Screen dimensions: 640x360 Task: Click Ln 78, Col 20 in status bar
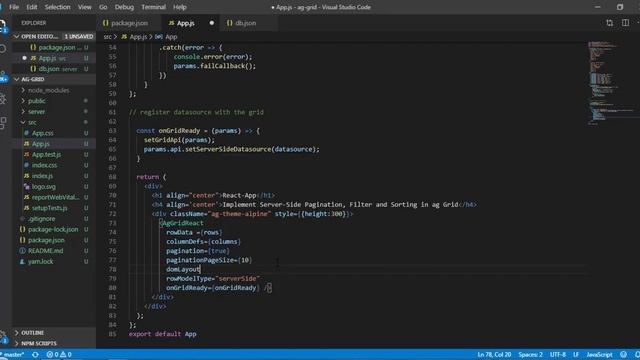(x=494, y=354)
